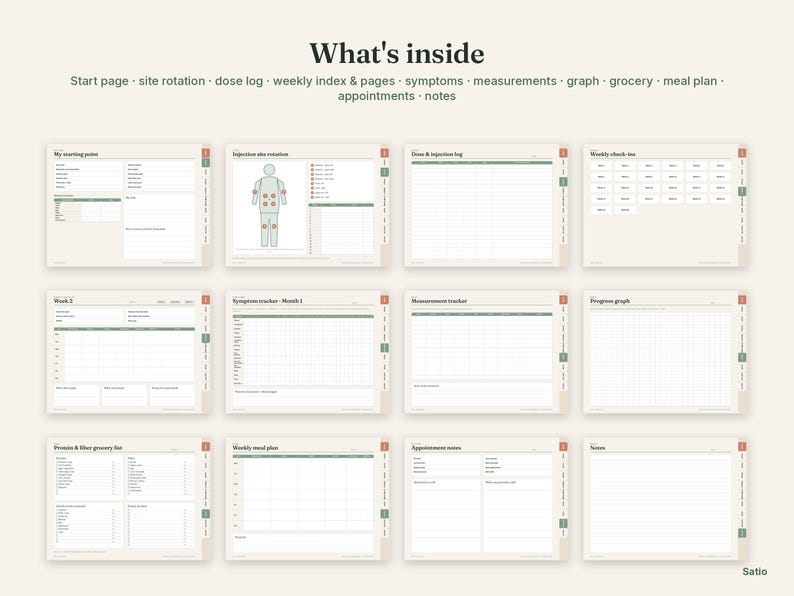Click "measurements" in the subtitle
The image size is (794, 596).
[515, 81]
